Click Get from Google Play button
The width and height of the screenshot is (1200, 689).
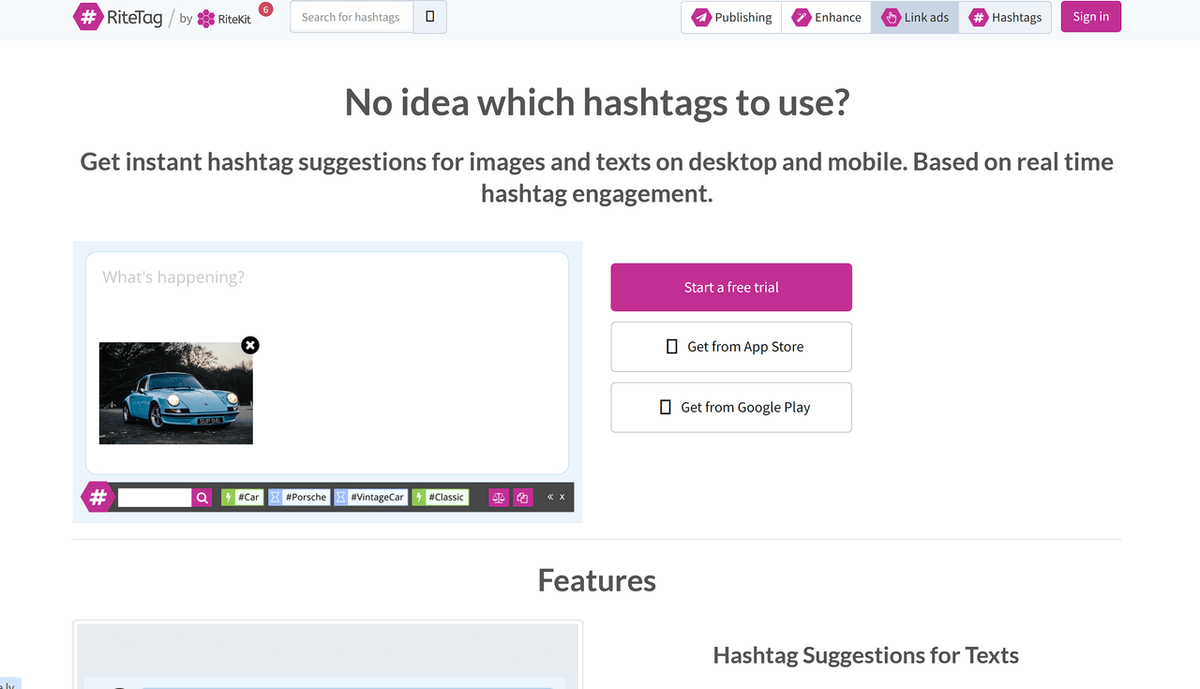tap(731, 407)
